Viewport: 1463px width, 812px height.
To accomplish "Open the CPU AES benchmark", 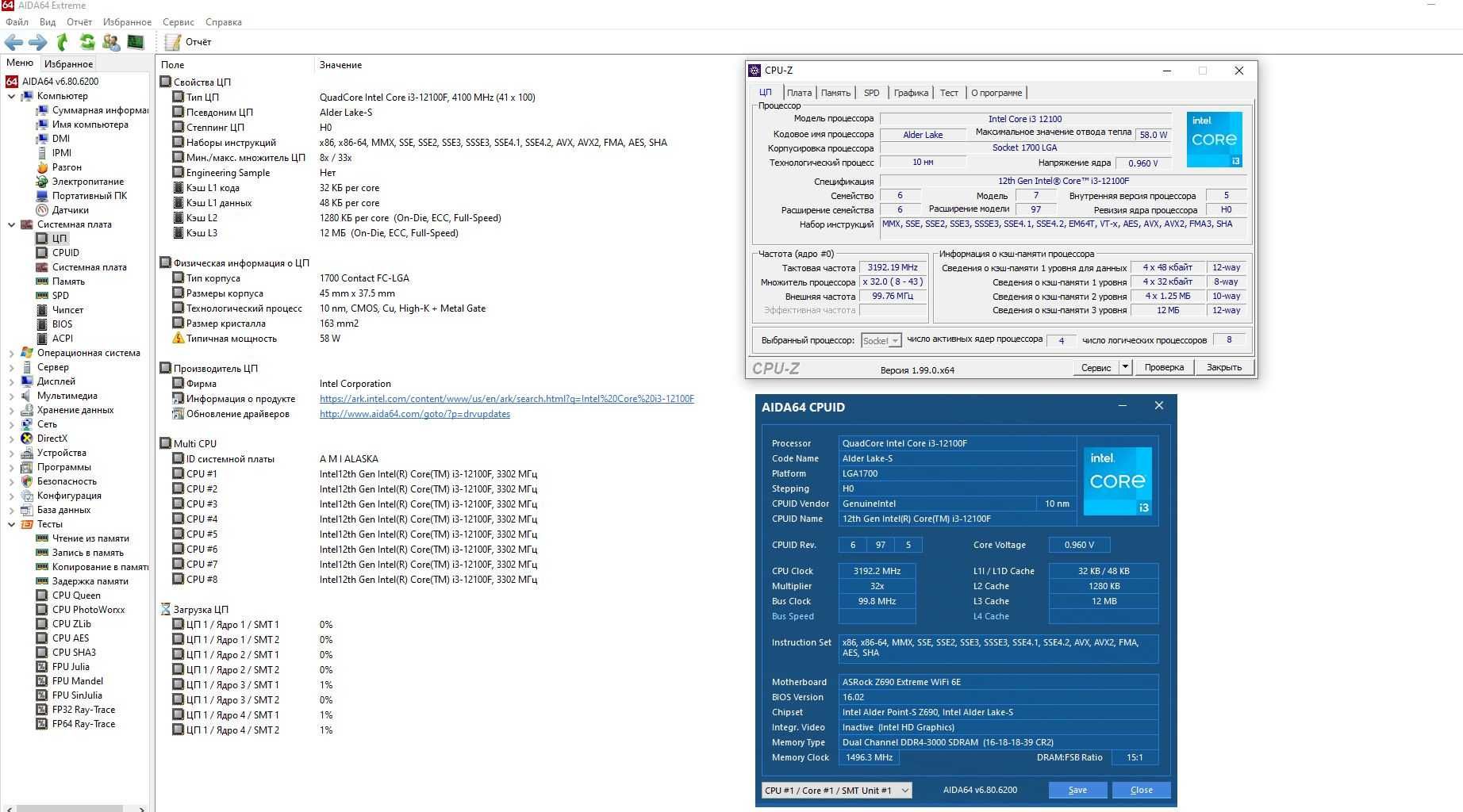I will click(x=71, y=638).
